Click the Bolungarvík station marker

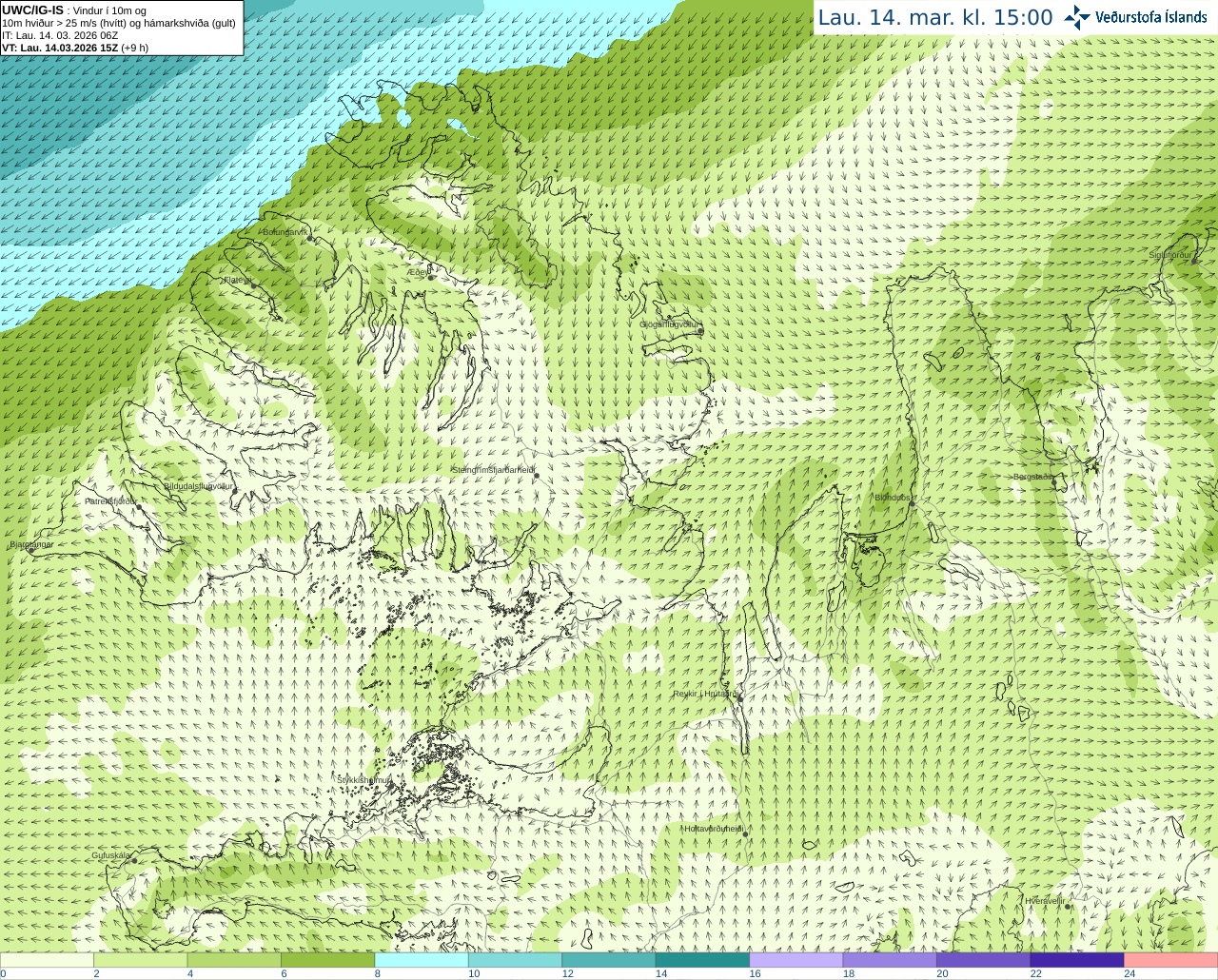click(311, 238)
